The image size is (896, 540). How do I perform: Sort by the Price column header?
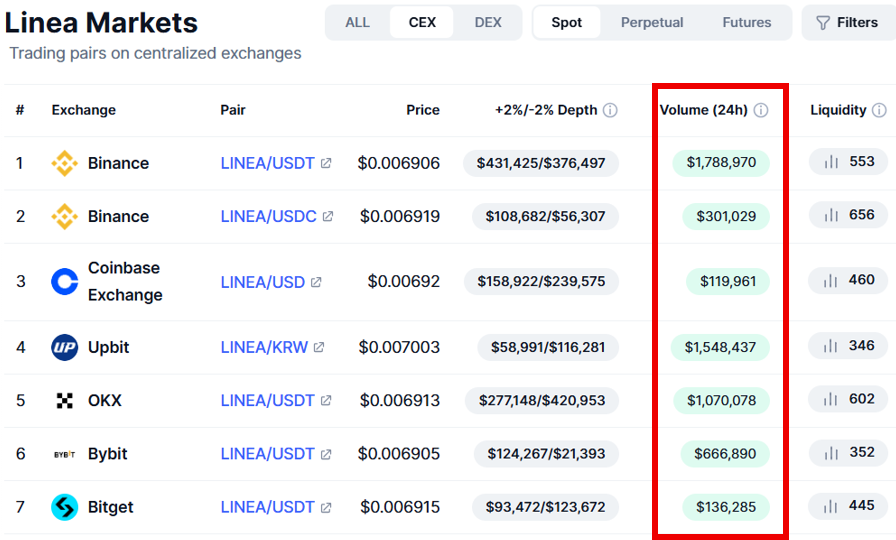(423, 110)
